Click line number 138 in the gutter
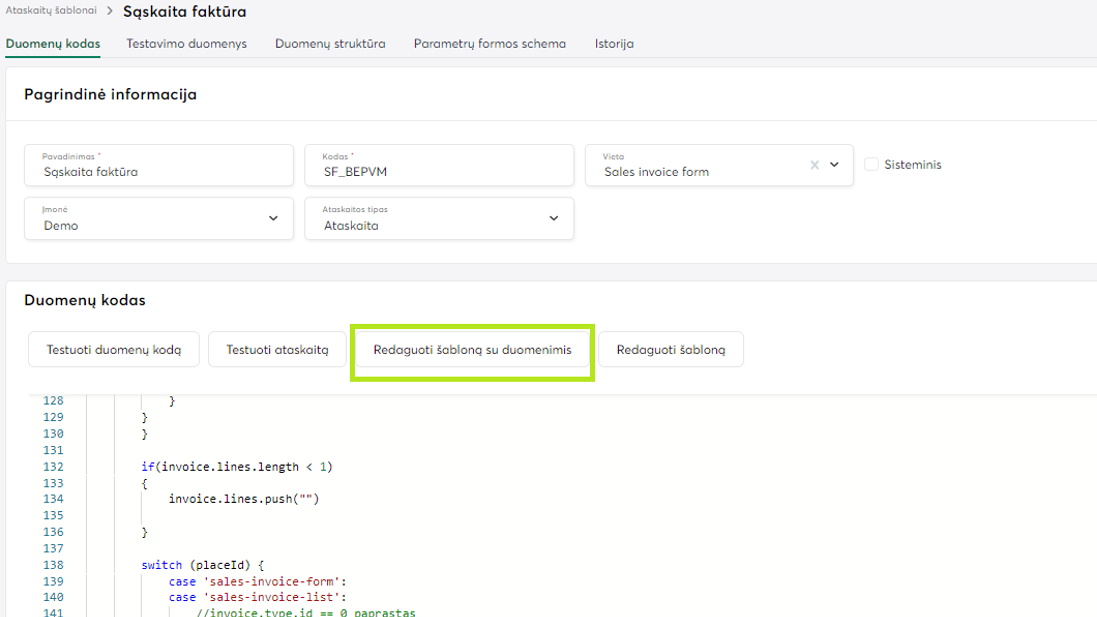The width and height of the screenshot is (1097, 617). 53,565
